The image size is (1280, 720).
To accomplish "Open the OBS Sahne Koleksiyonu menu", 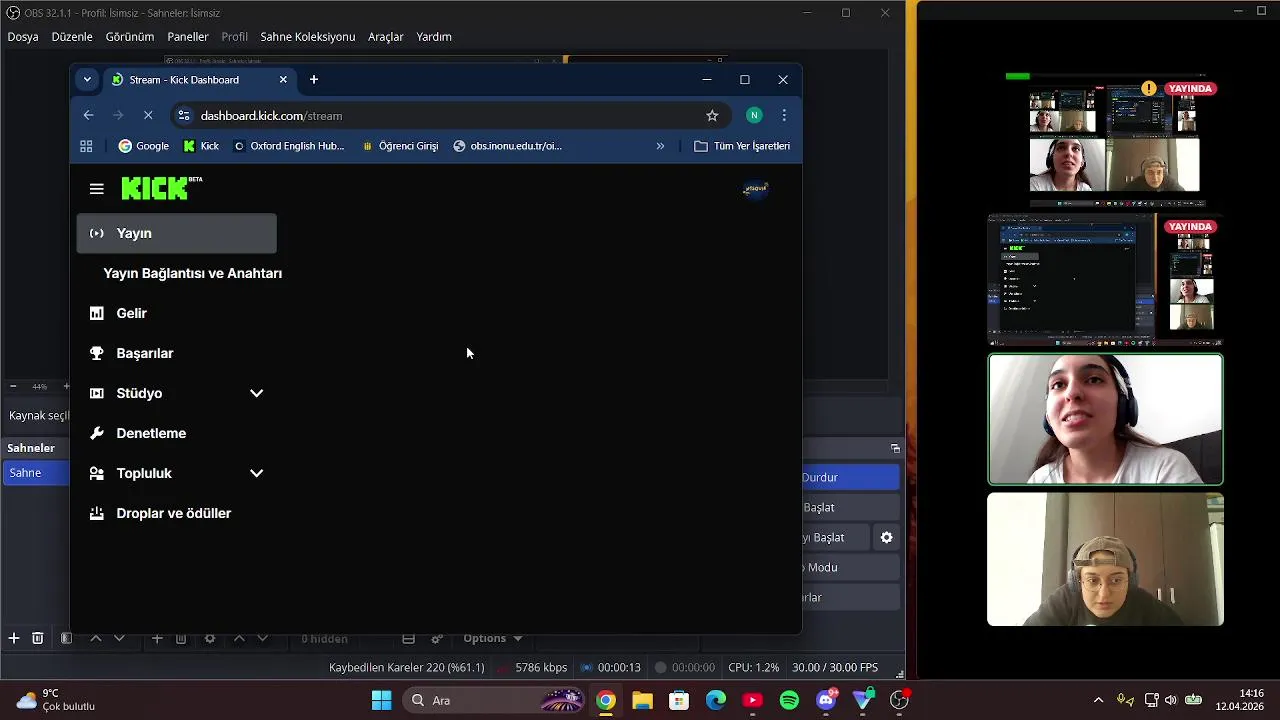I will pos(308,37).
